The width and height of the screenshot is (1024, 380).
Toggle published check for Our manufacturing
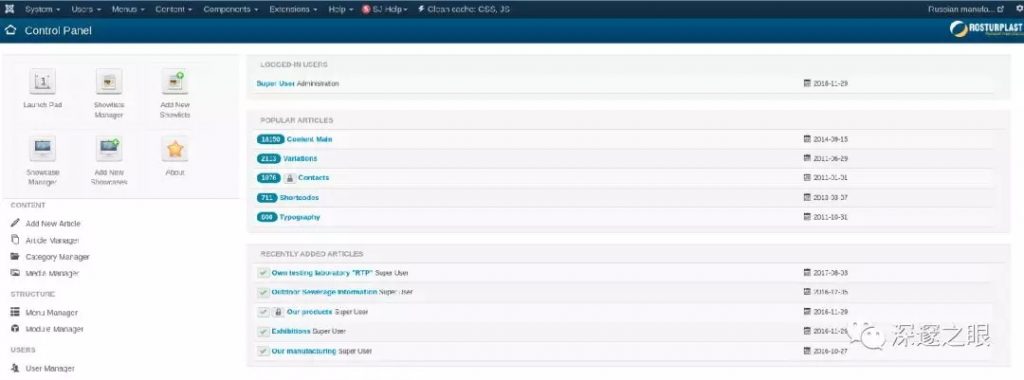click(263, 351)
